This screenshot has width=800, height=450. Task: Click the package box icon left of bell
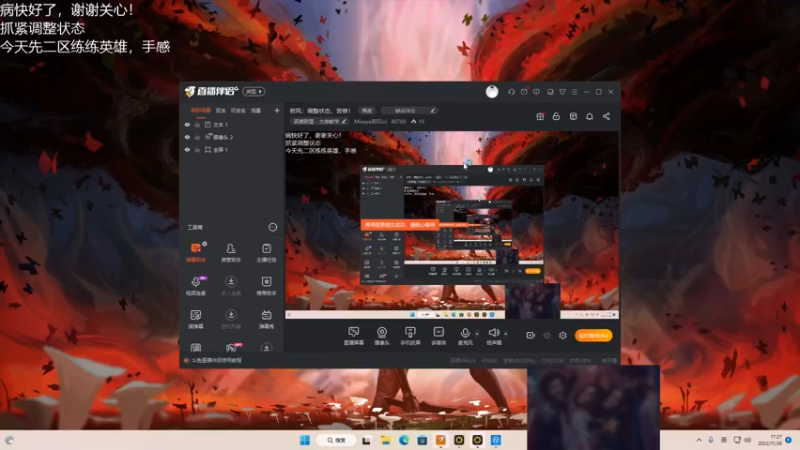coord(573,116)
